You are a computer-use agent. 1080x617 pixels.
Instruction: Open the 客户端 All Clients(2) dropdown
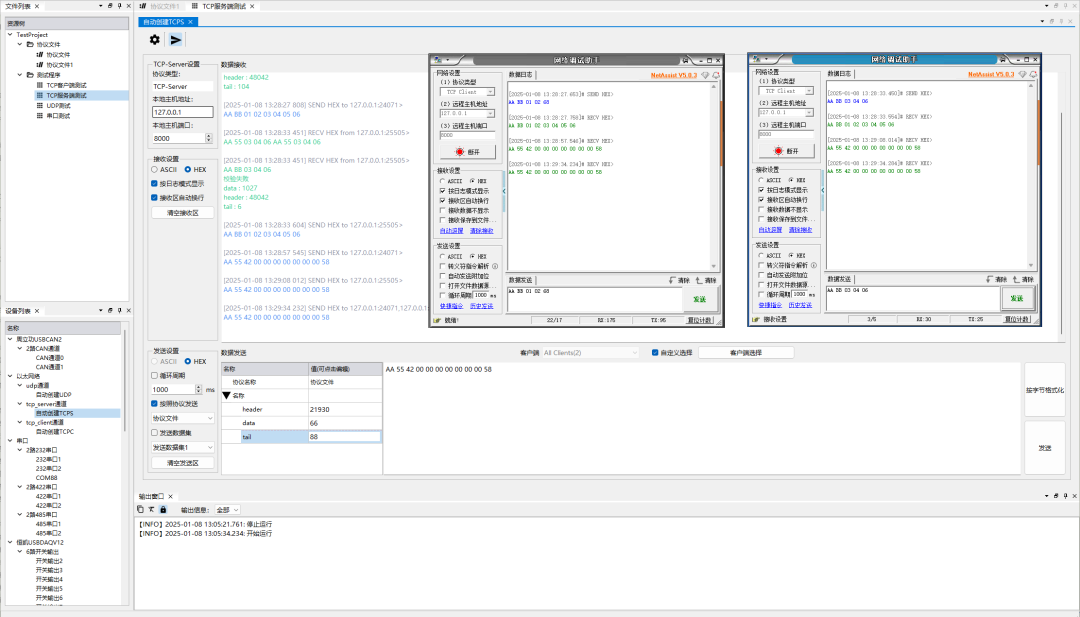(590, 353)
